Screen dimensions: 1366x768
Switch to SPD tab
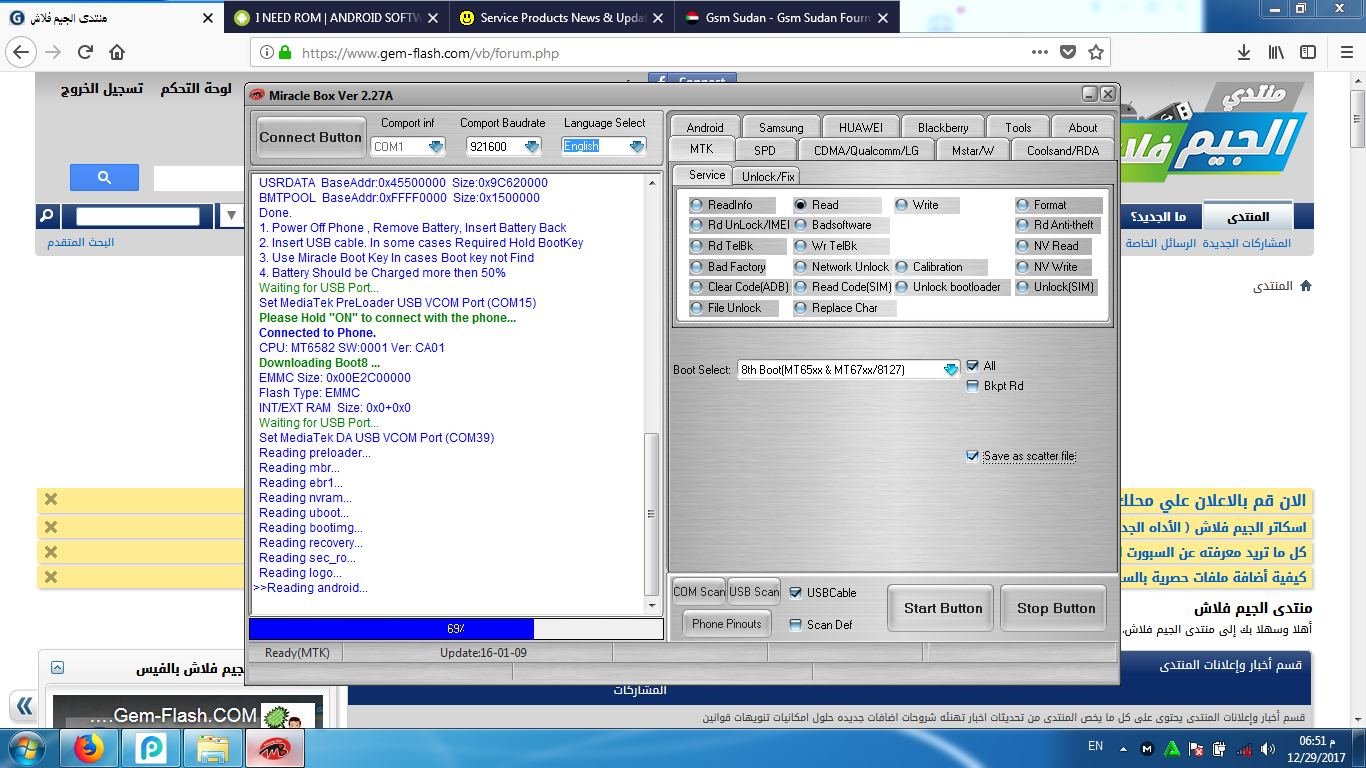765,150
